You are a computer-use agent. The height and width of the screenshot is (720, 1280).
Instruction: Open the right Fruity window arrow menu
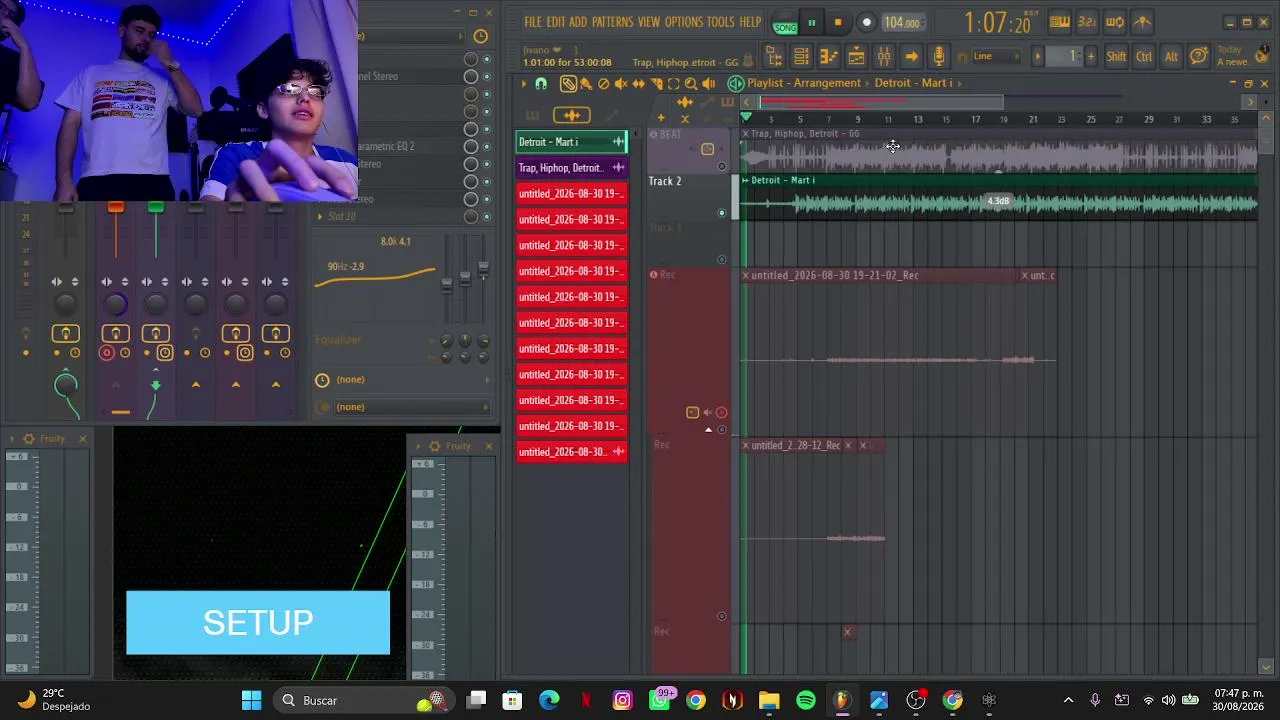(416, 446)
